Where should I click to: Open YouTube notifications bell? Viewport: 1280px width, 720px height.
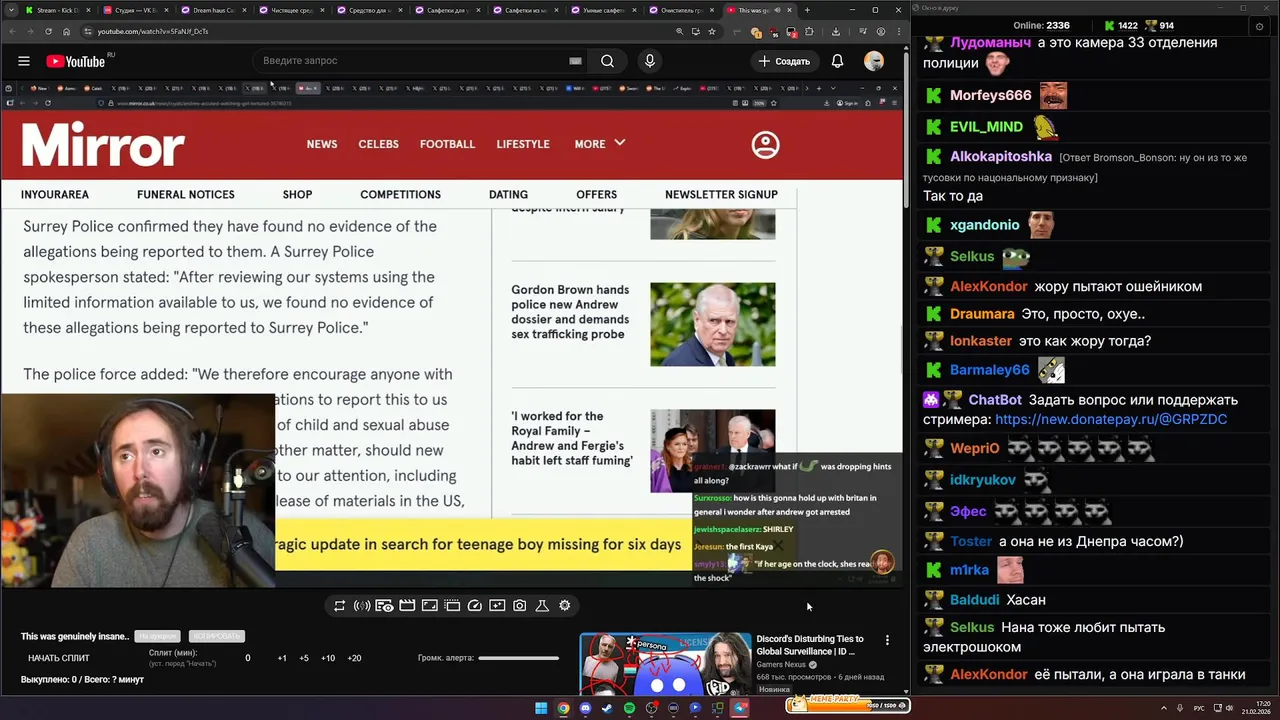tap(837, 61)
